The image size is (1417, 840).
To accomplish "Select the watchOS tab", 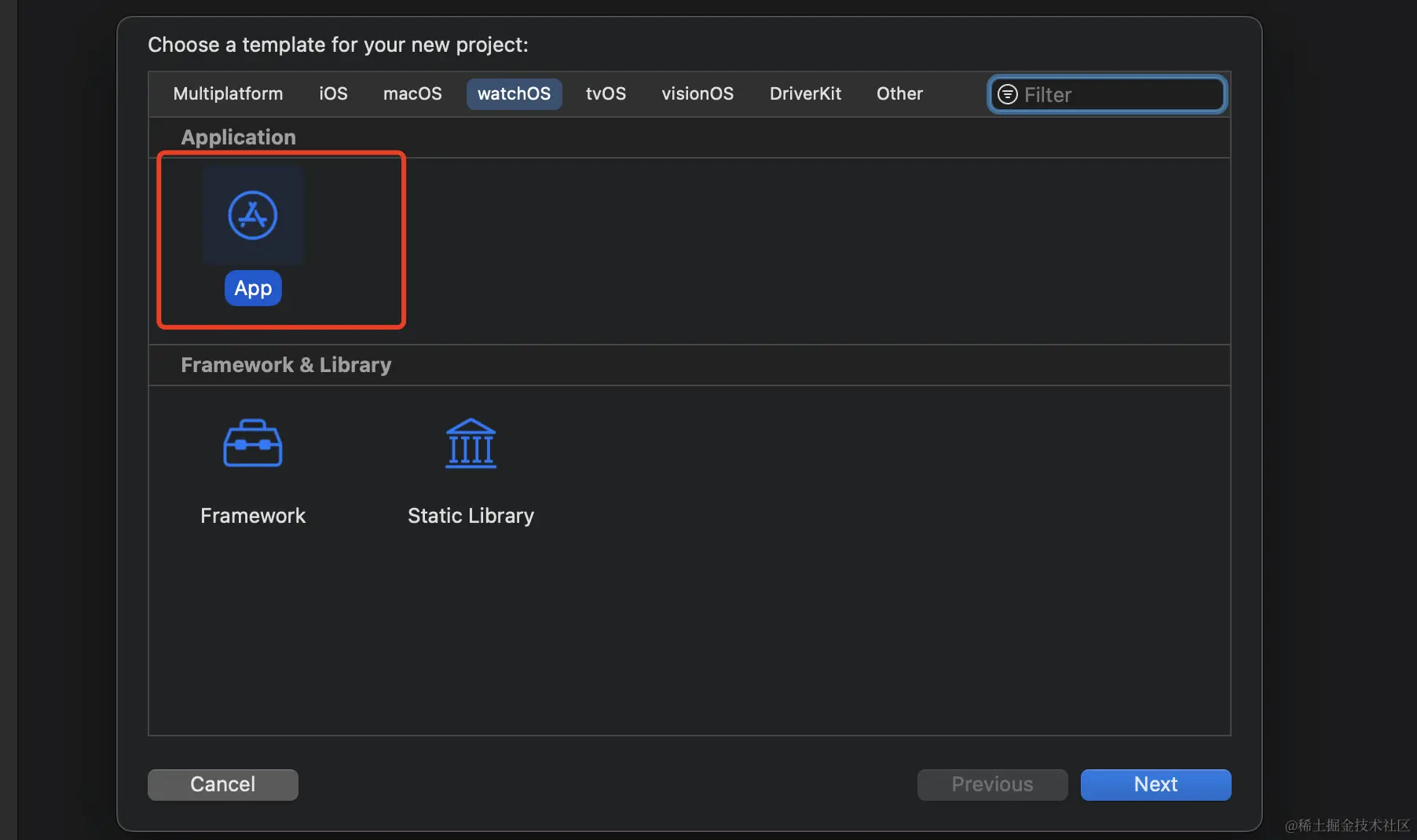I will [x=514, y=94].
